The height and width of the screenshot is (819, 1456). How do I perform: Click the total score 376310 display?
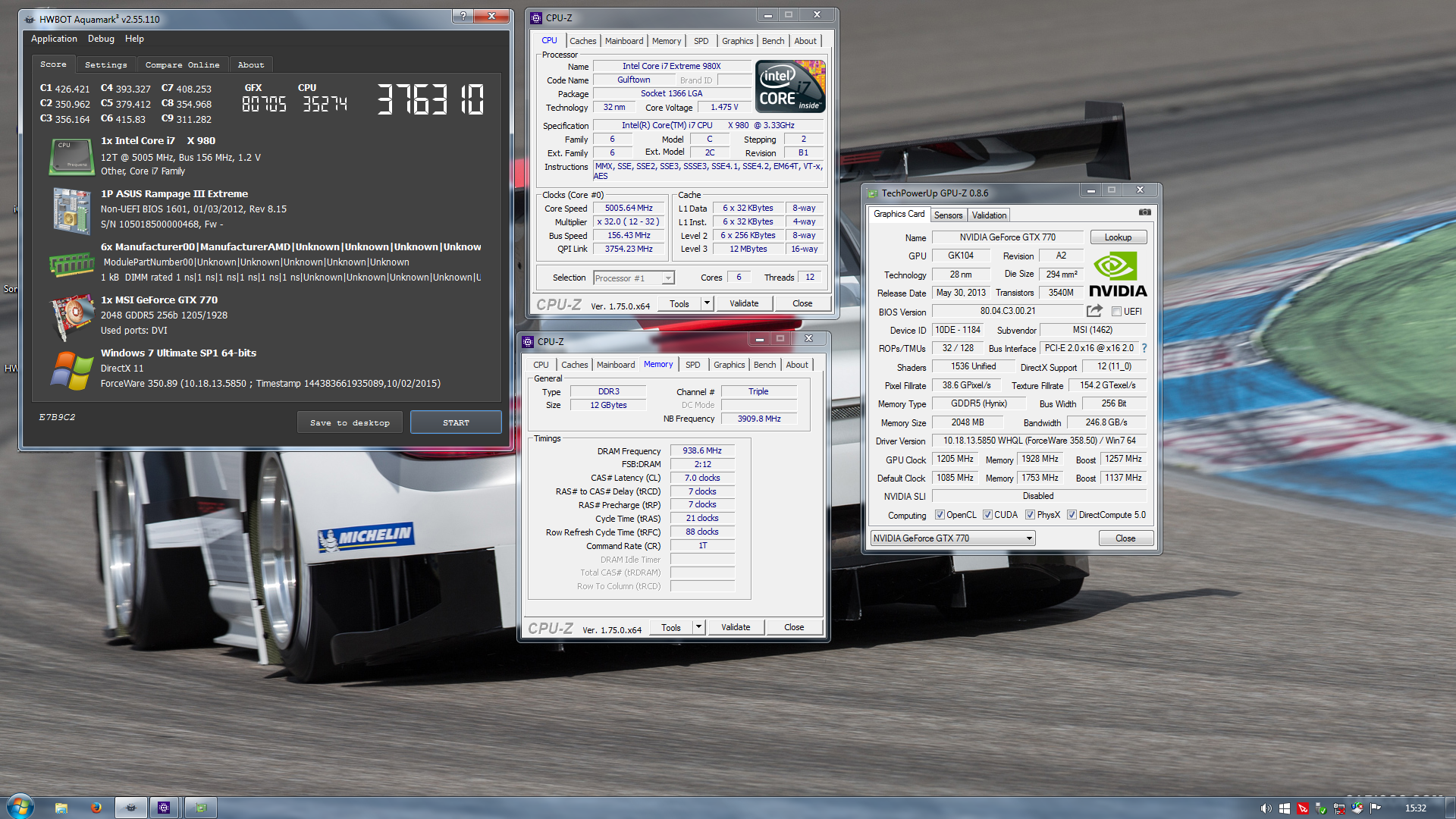431,99
